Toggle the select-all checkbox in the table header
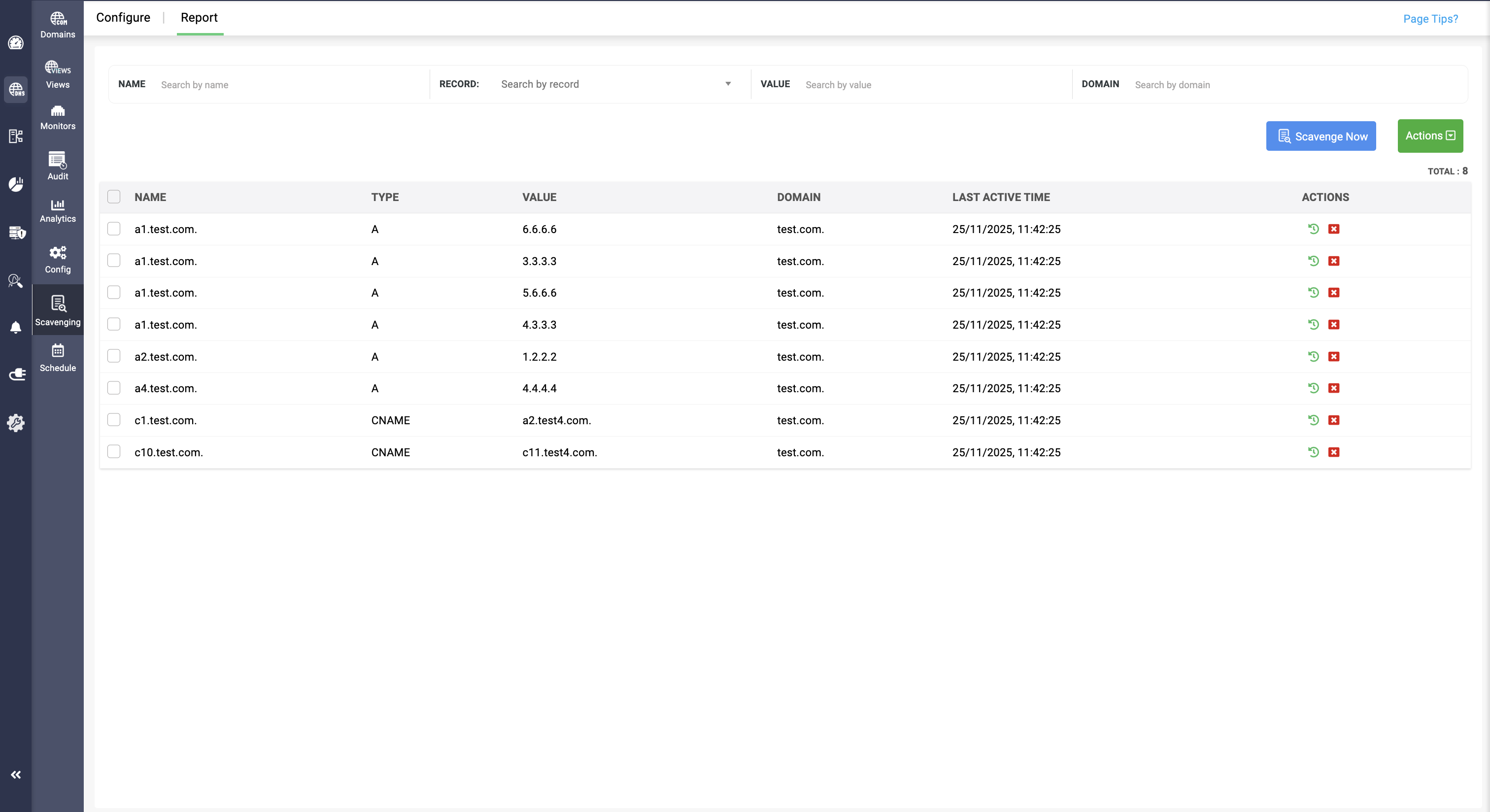The image size is (1490, 812). point(114,197)
